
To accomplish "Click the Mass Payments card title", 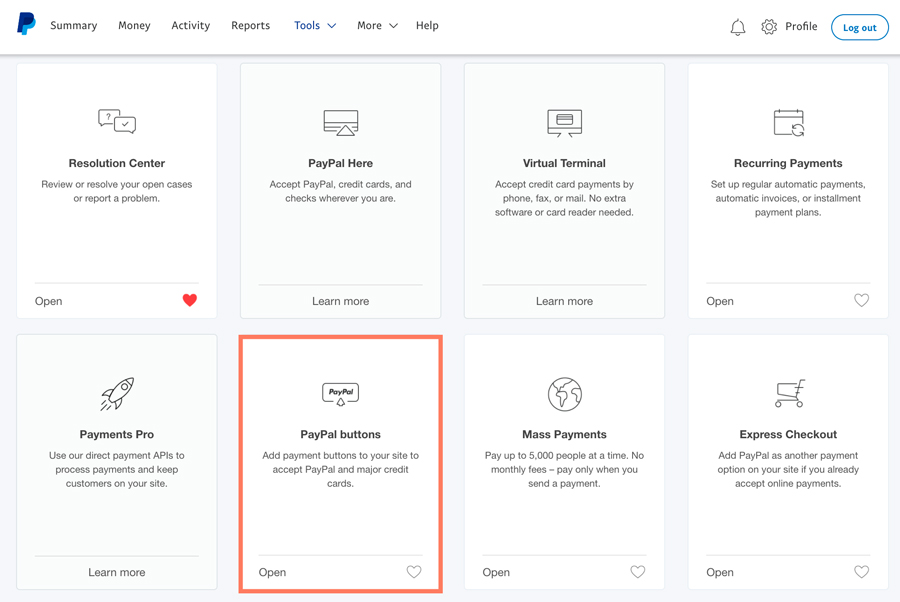I will [x=564, y=434].
